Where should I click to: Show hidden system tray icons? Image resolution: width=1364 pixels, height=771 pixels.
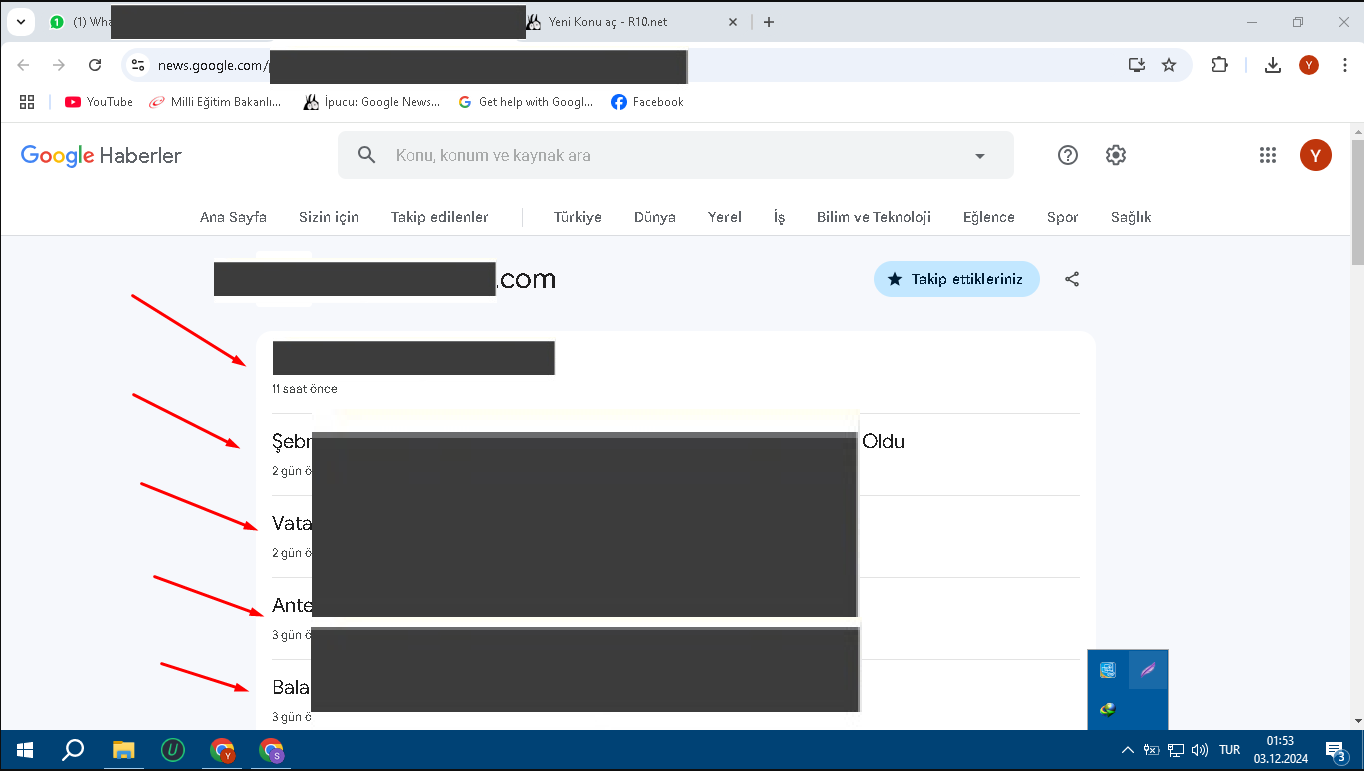(x=1127, y=750)
